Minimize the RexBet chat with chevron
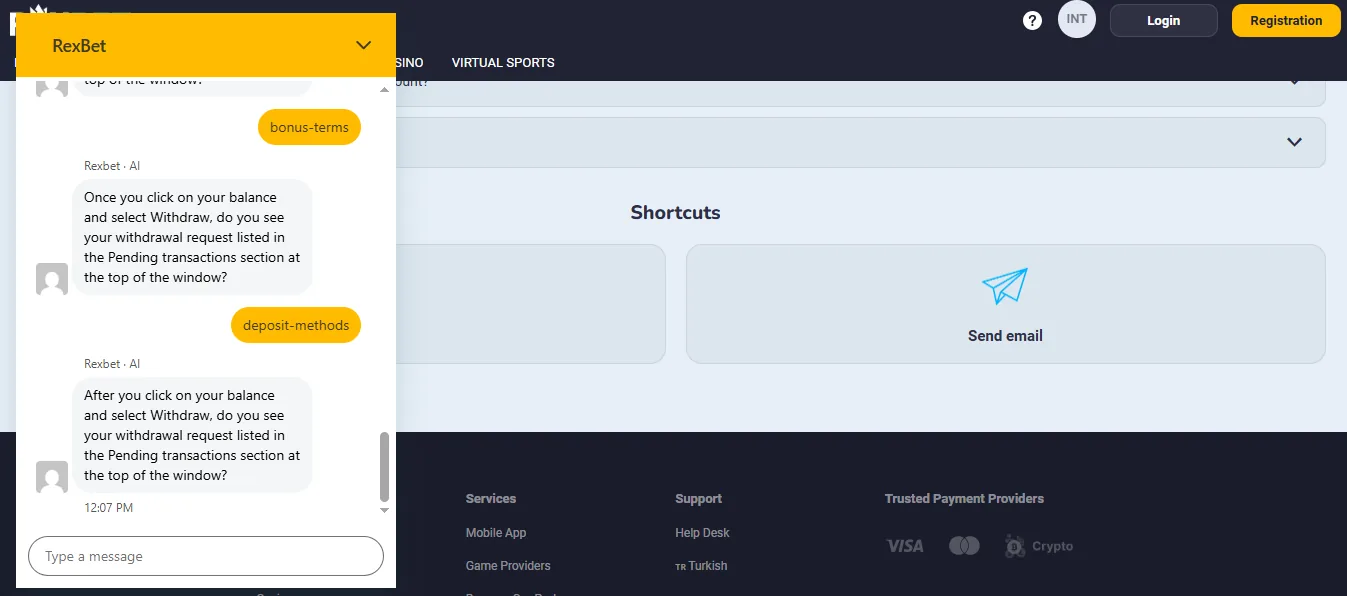1347x596 pixels. pos(364,45)
